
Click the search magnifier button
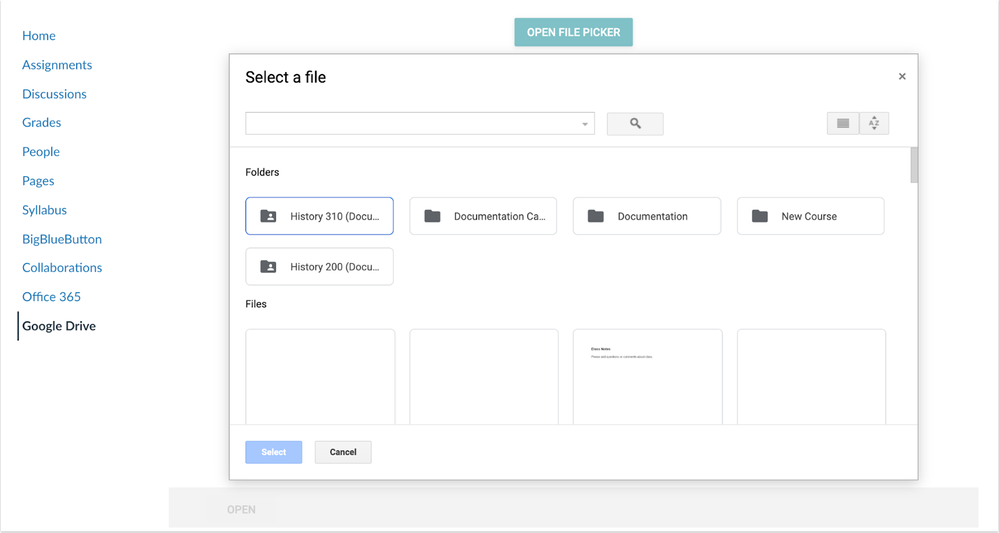point(635,124)
